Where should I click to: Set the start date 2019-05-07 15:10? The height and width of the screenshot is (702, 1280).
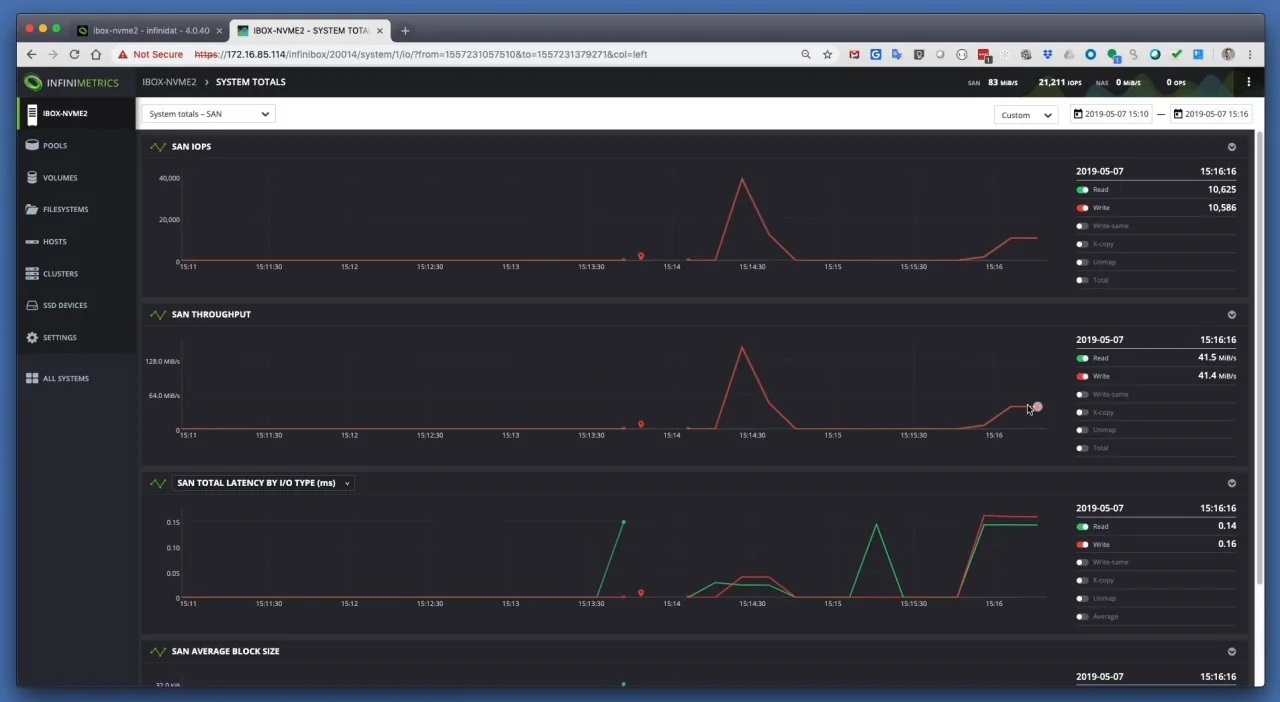[x=1110, y=114]
